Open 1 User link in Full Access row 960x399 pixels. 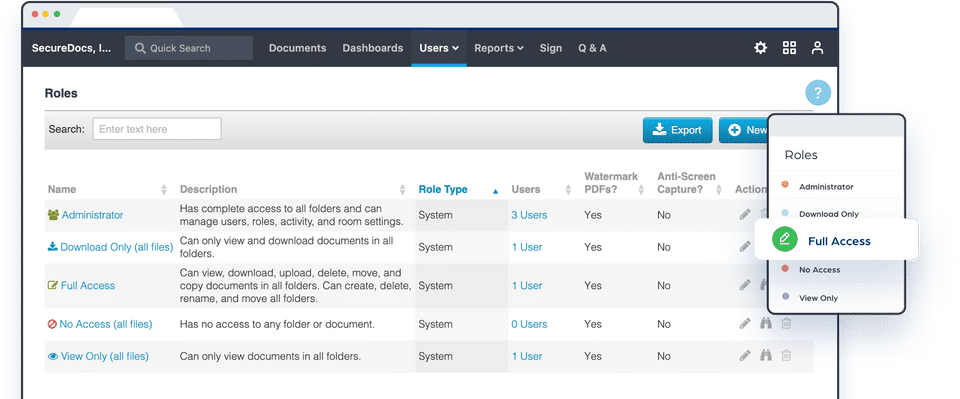(x=527, y=285)
